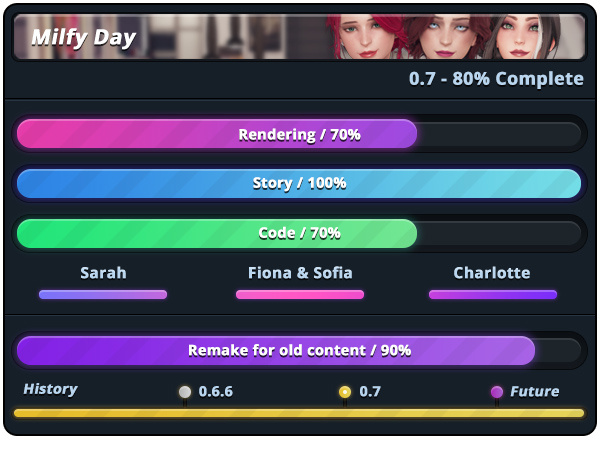This screenshot has width=600, height=449.
Task: Click the pink Fiona & Sofia bar
Action: [x=300, y=294]
